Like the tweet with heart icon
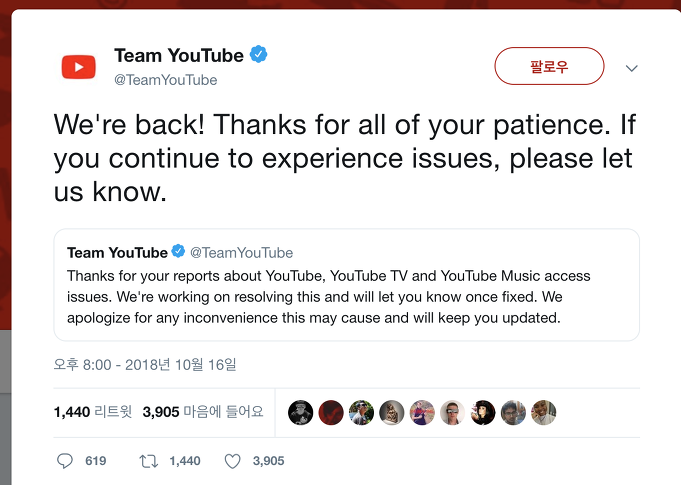Image resolution: width=681 pixels, height=485 pixels. pyautogui.click(x=232, y=461)
